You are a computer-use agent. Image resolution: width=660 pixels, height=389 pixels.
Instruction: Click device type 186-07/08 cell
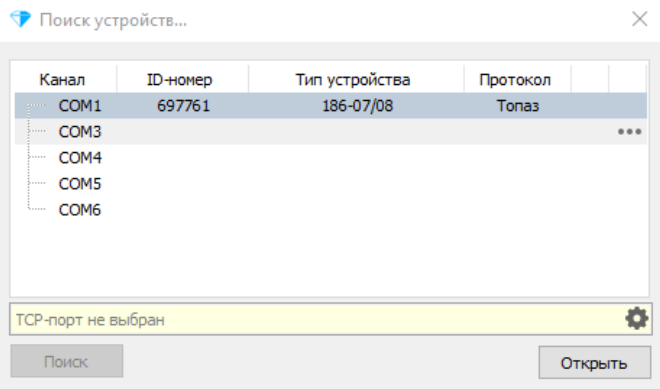(357, 106)
